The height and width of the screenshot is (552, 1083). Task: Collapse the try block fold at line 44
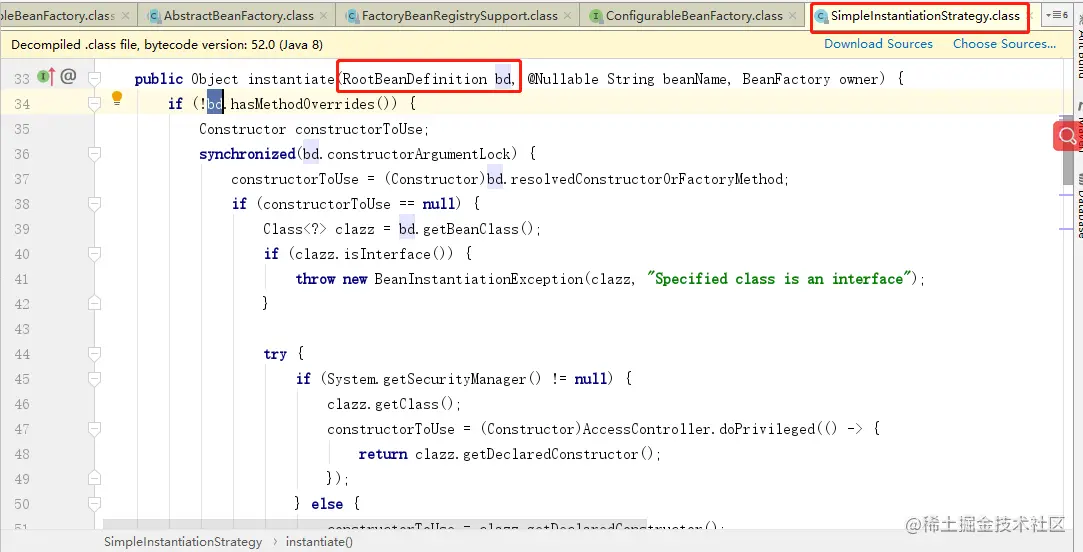95,354
